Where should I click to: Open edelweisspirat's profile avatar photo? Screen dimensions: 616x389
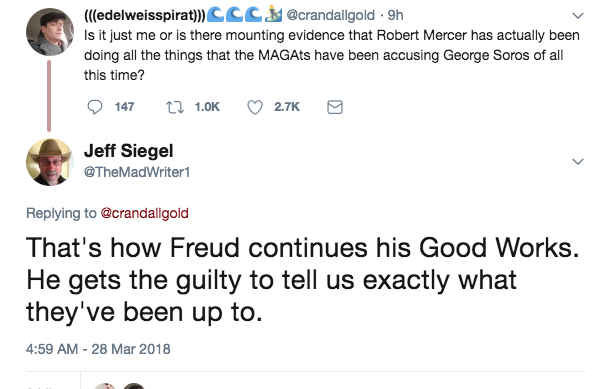(x=50, y=32)
